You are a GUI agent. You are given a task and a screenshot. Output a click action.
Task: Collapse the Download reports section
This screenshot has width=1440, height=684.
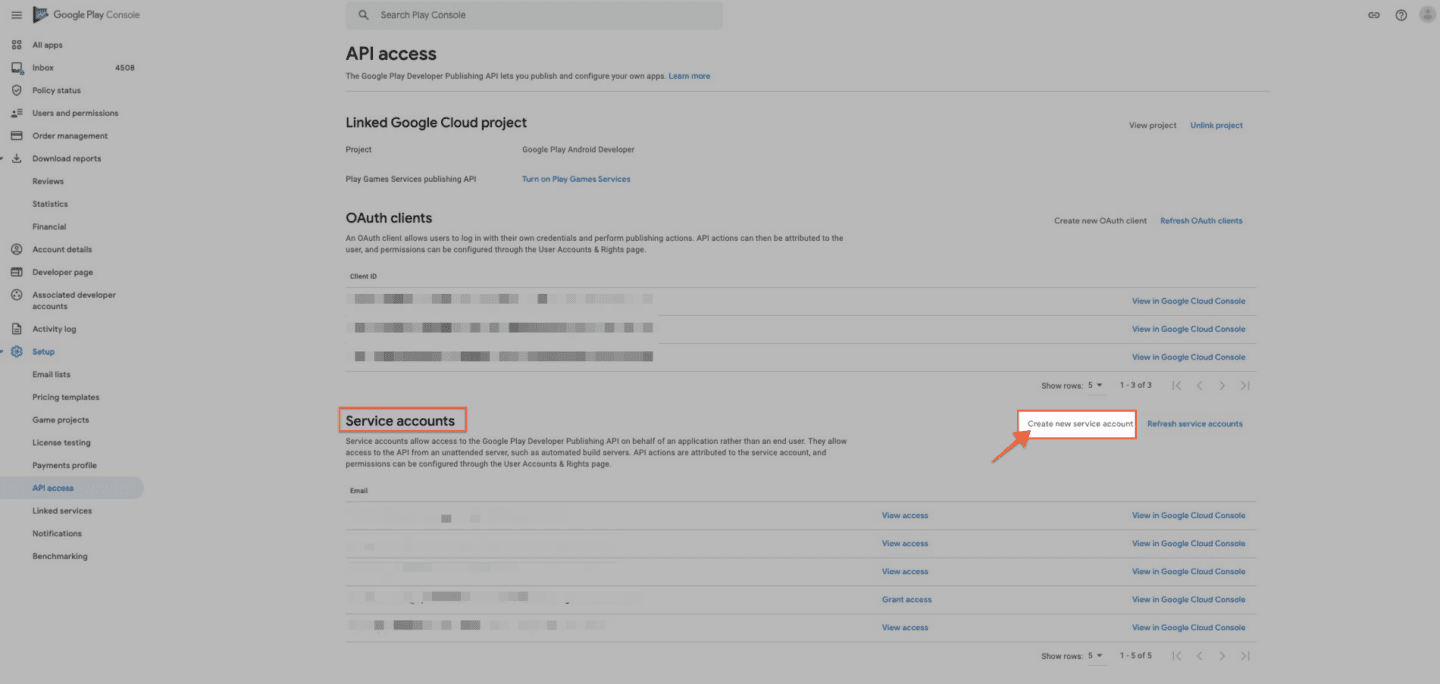tap(3, 159)
